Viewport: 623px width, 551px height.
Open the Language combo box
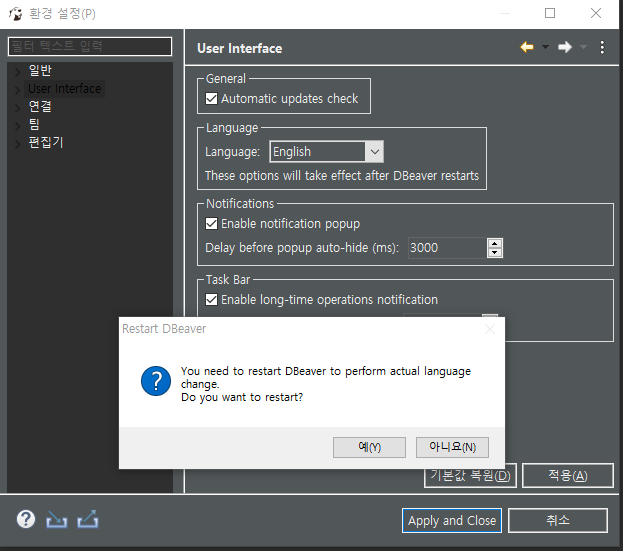click(x=327, y=151)
